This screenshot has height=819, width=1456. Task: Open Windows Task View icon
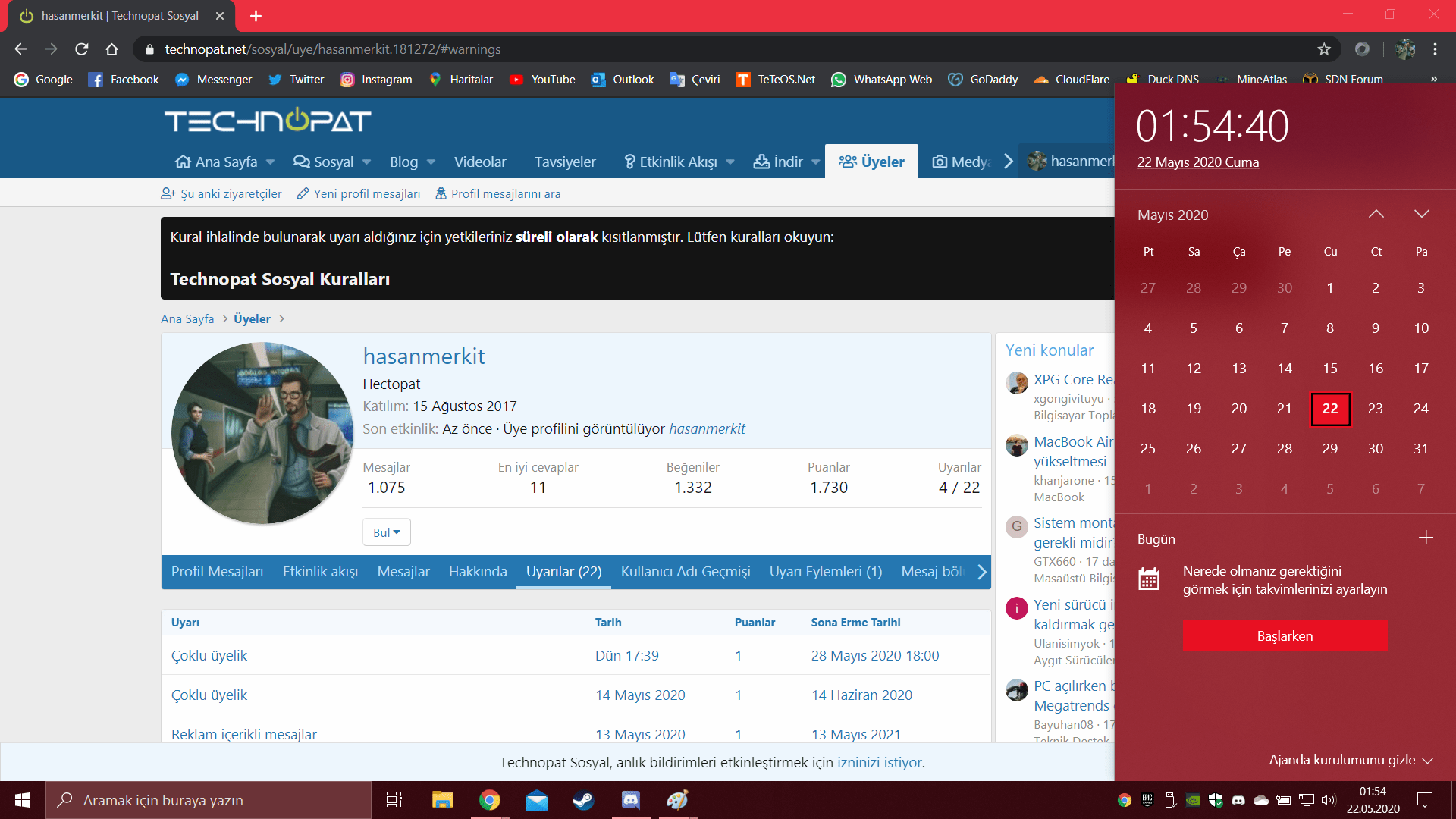[x=394, y=800]
